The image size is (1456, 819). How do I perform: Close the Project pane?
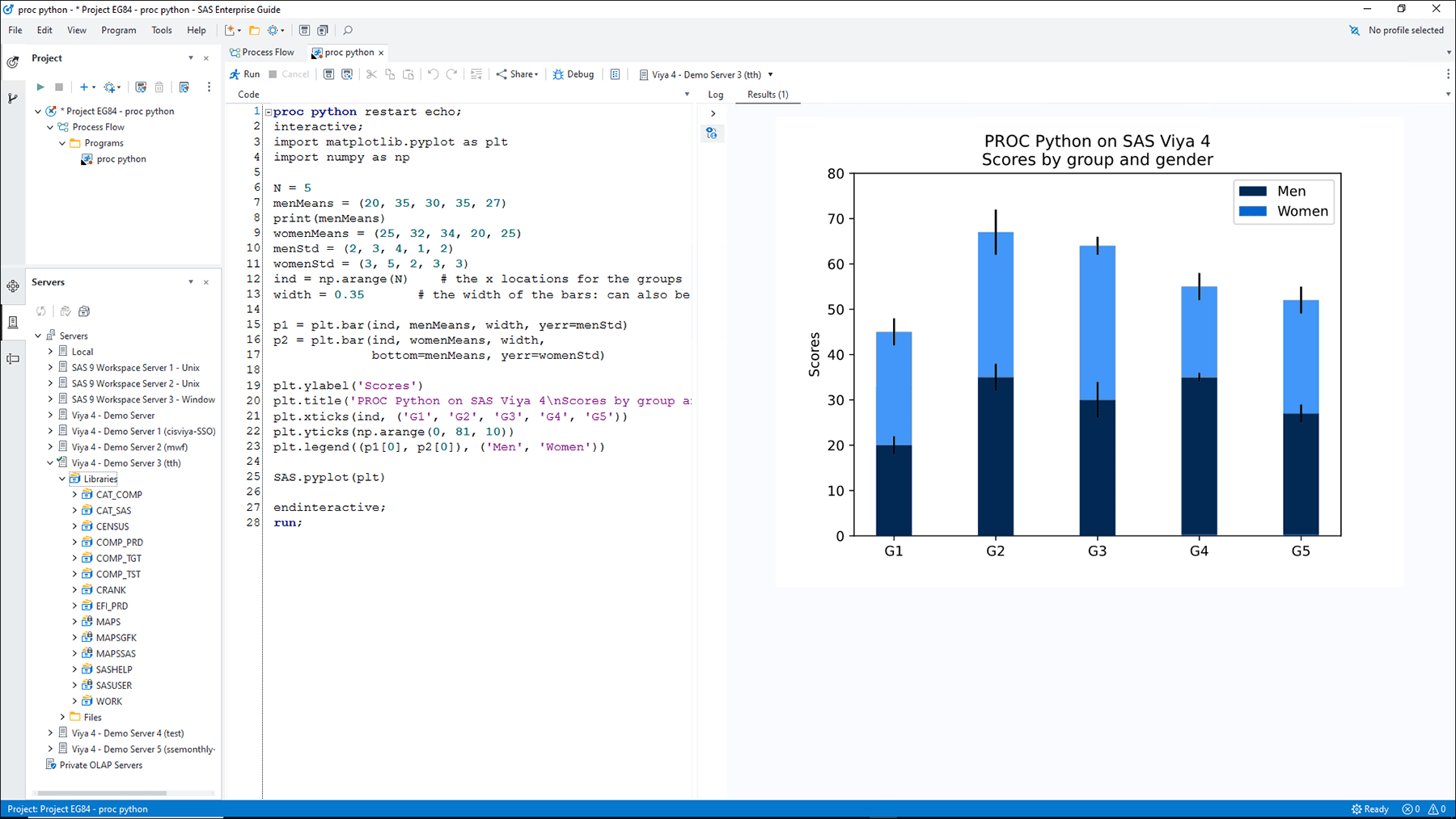[206, 58]
